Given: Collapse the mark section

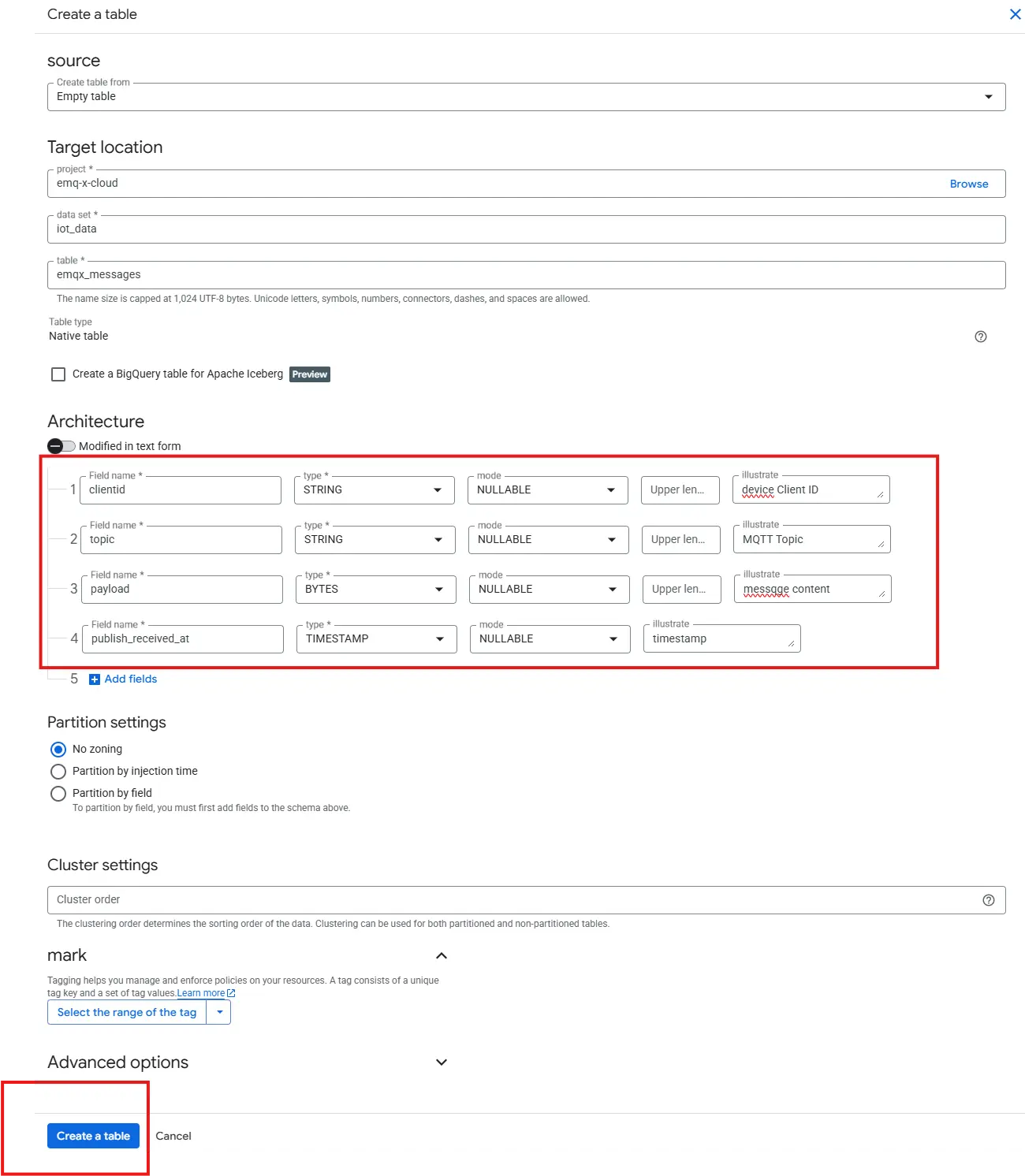Looking at the screenshot, I should (441, 955).
